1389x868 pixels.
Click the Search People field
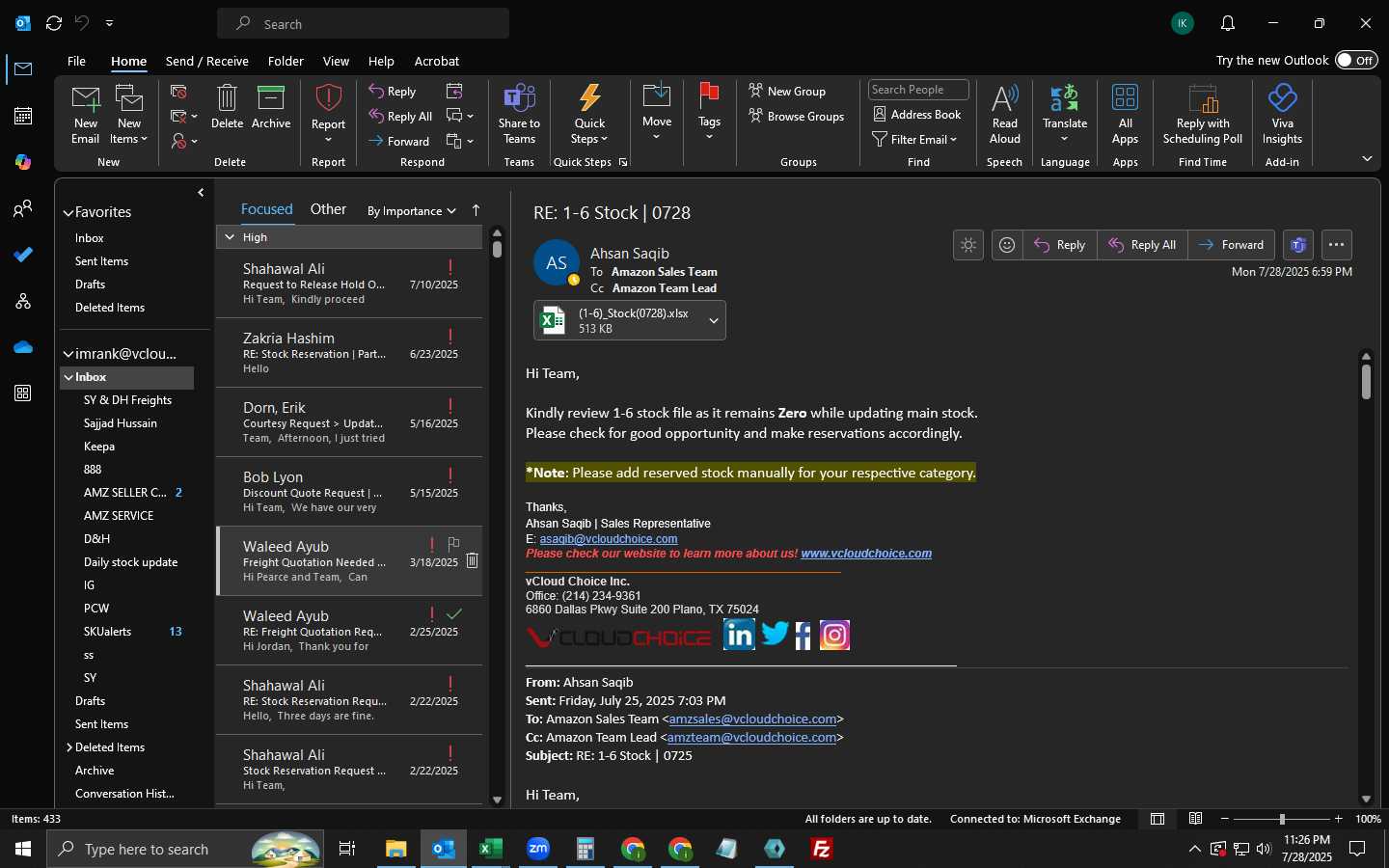pyautogui.click(x=918, y=90)
